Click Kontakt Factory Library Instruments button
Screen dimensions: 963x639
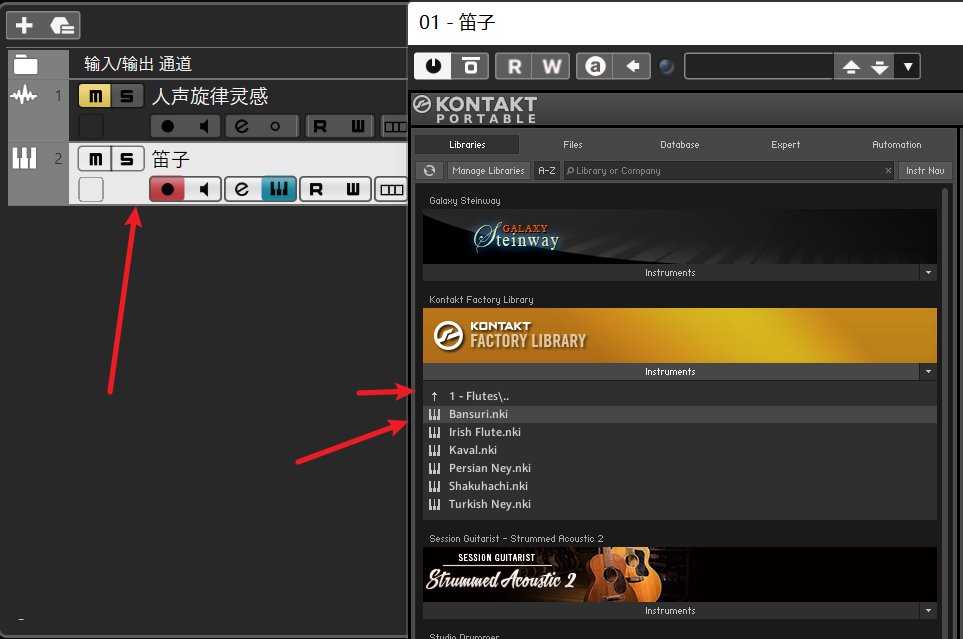click(671, 372)
